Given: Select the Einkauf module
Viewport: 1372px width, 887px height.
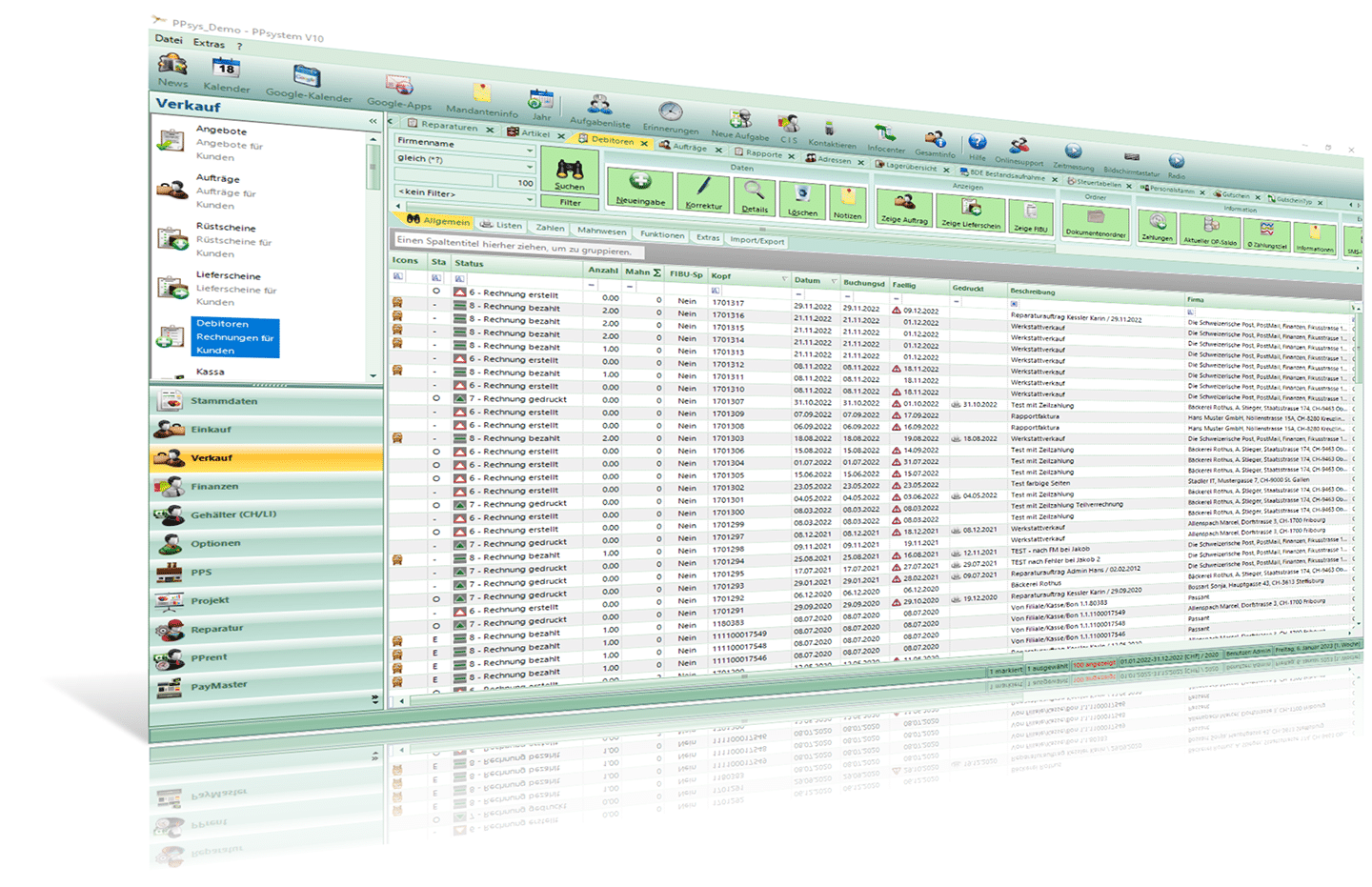Looking at the screenshot, I should click(267, 430).
